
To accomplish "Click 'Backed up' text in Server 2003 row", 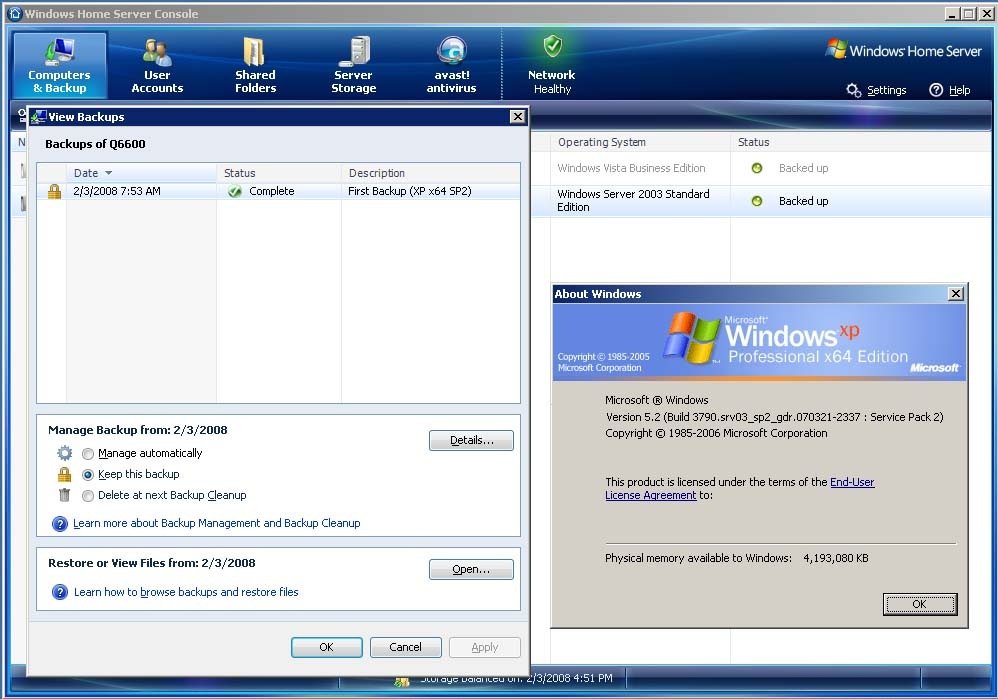I will pos(803,201).
